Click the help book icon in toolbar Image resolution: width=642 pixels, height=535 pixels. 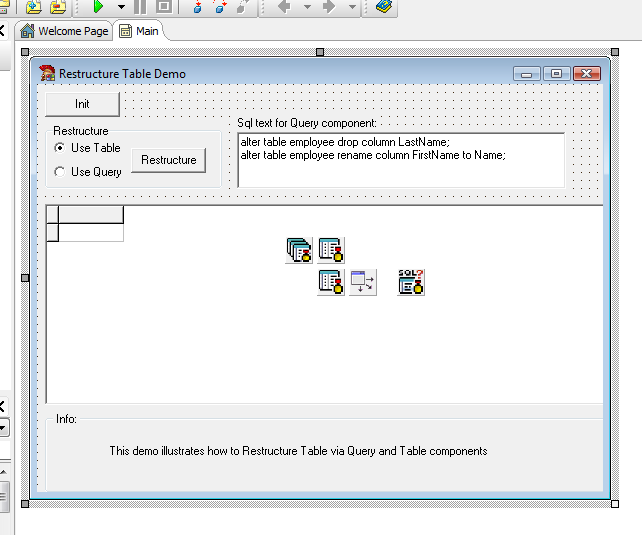pos(384,6)
